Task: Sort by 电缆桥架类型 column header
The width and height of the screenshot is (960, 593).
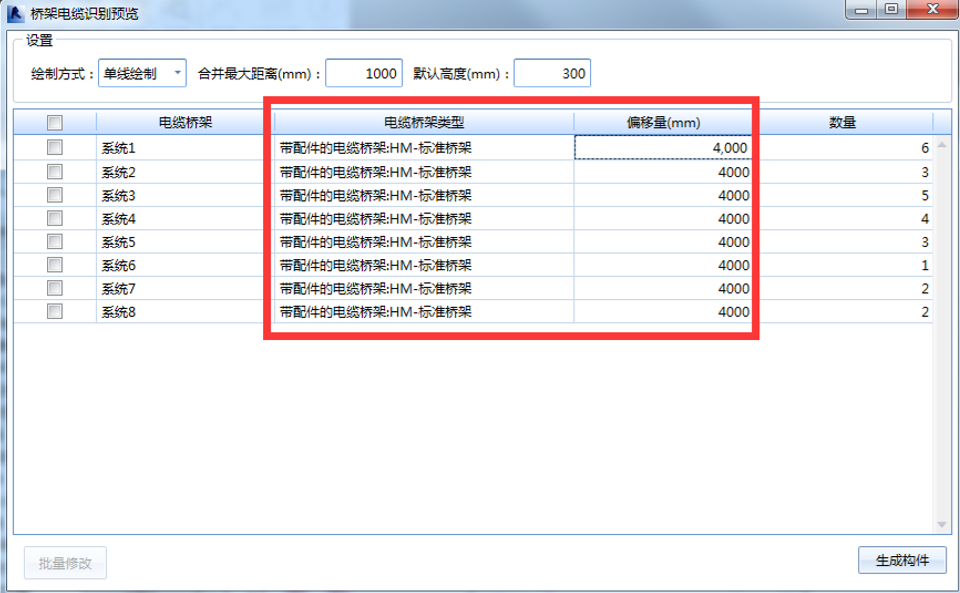Action: 424,122
